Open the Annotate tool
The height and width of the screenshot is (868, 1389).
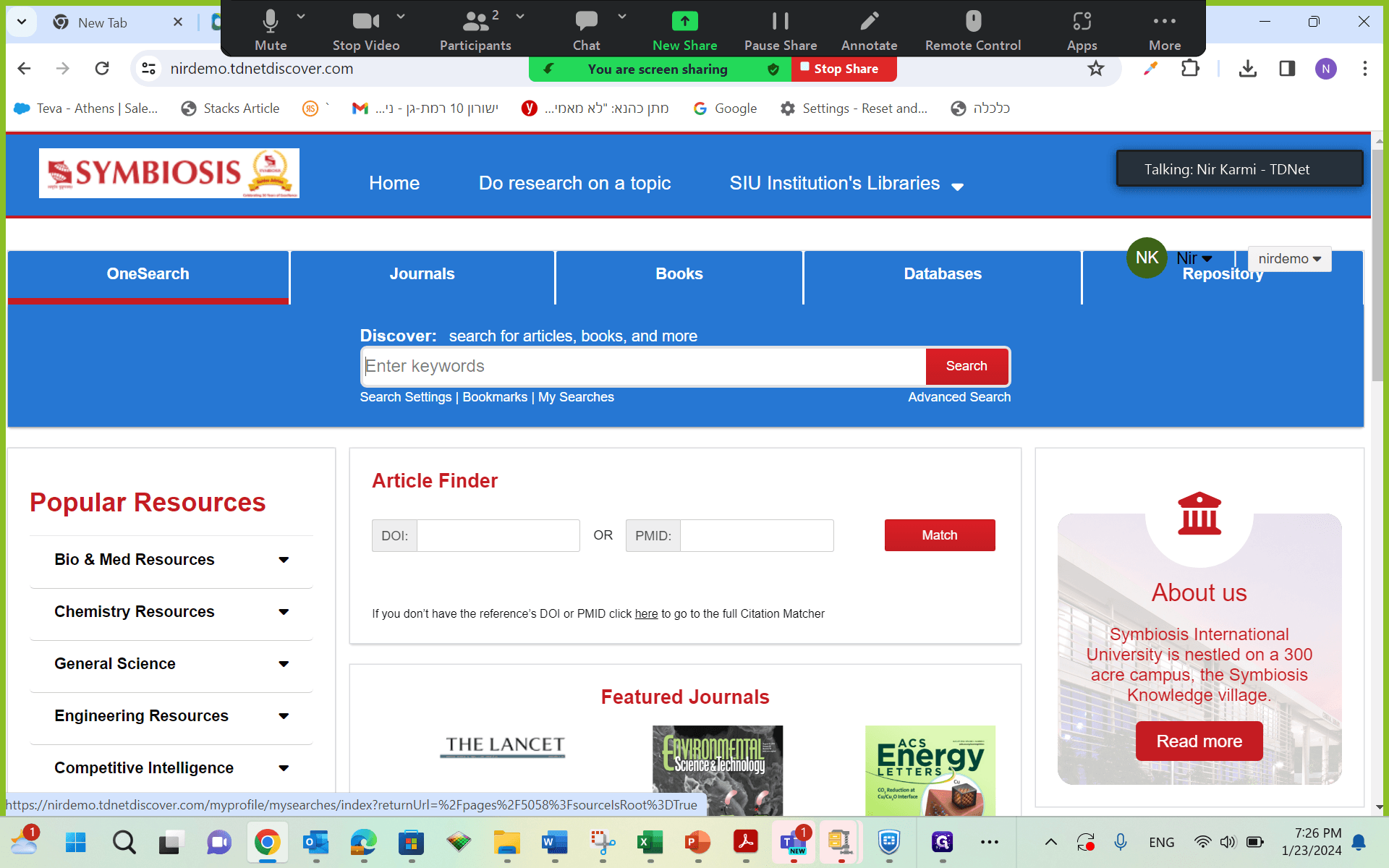click(x=869, y=30)
